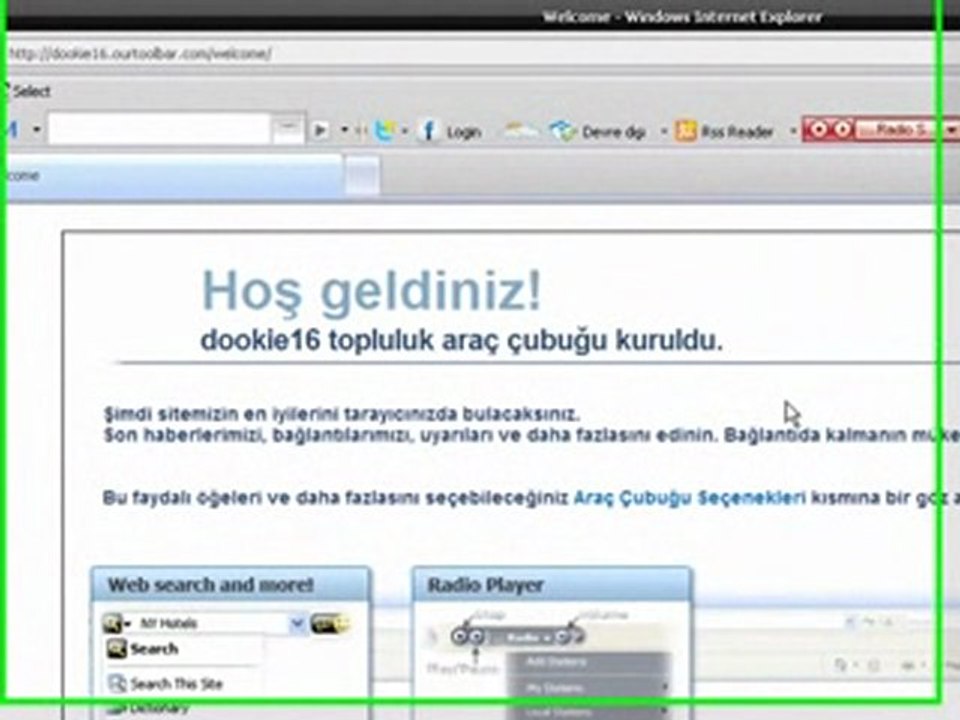Expand dropdown next to search go arrow

click(344, 130)
